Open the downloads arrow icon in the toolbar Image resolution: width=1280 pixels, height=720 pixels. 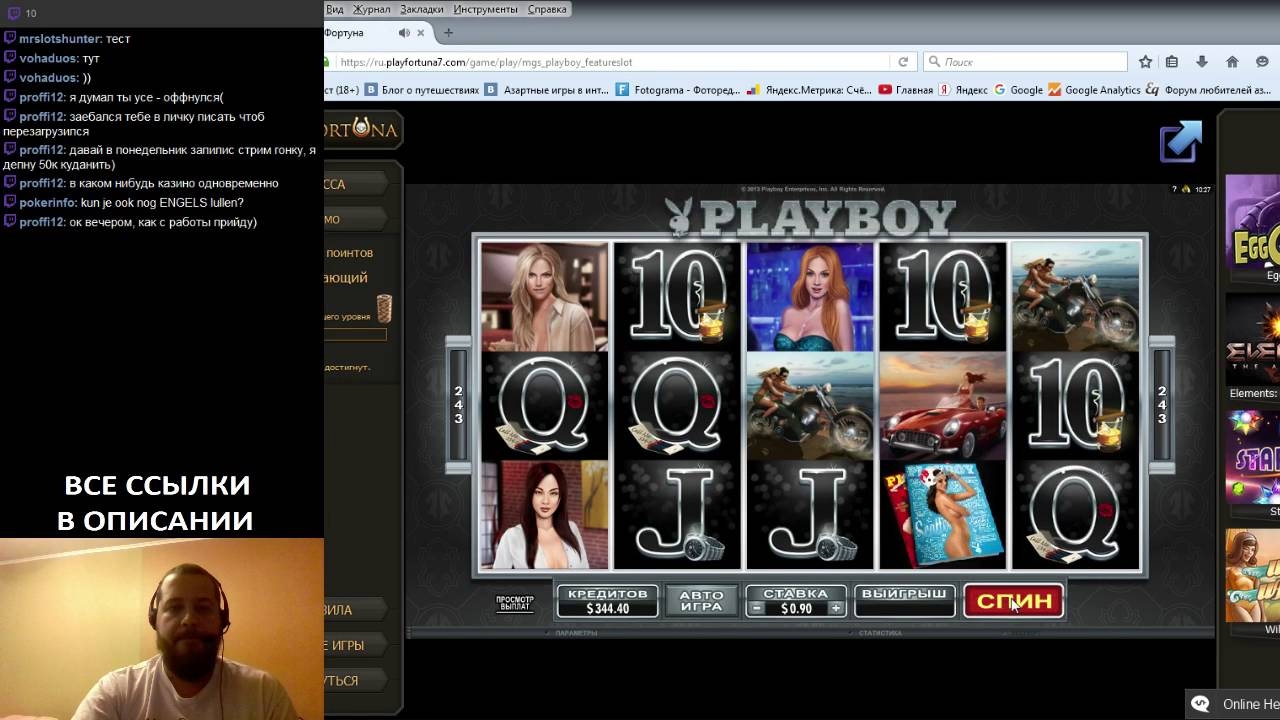(1202, 62)
